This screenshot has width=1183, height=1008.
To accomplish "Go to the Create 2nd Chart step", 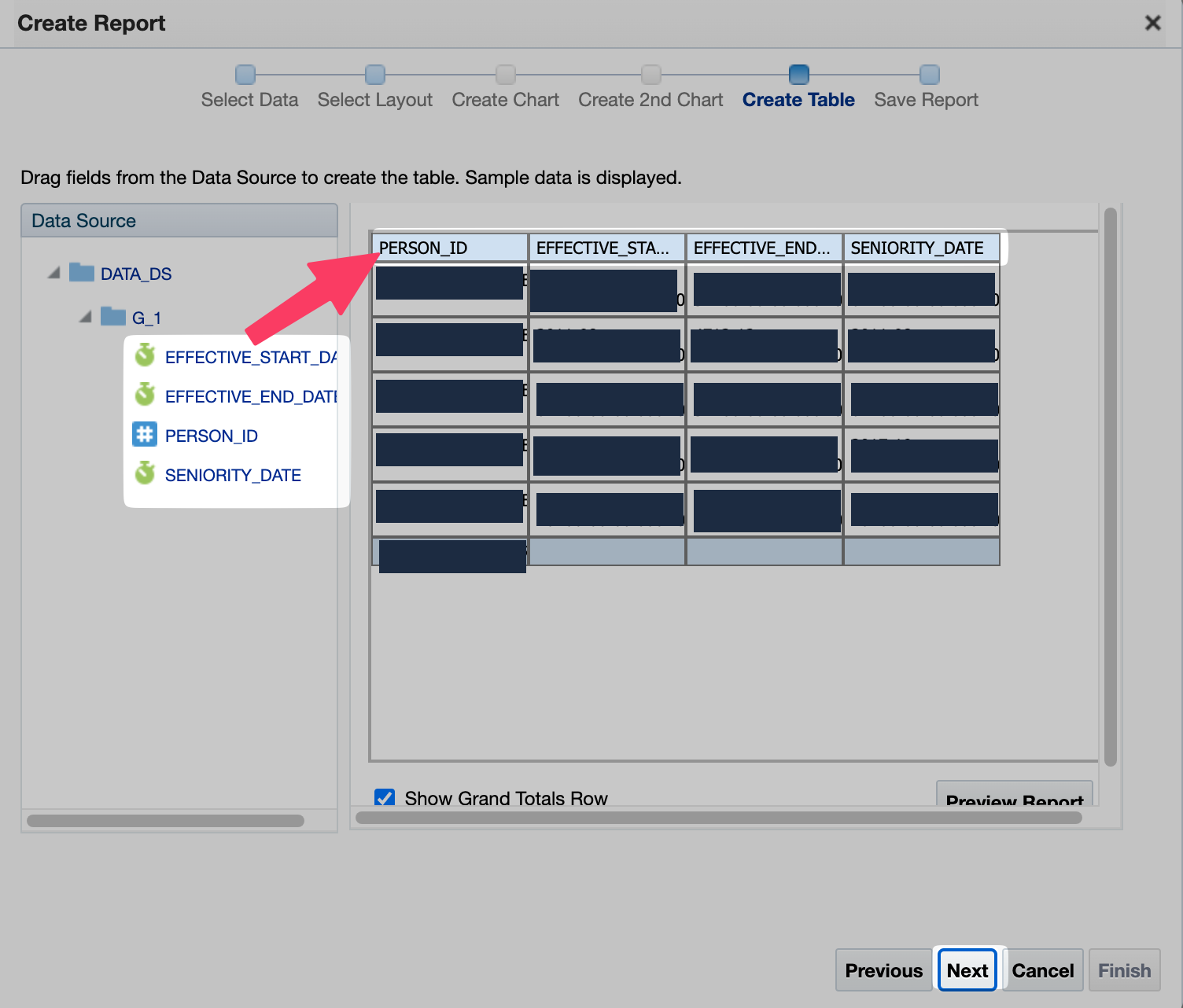I will point(650,100).
